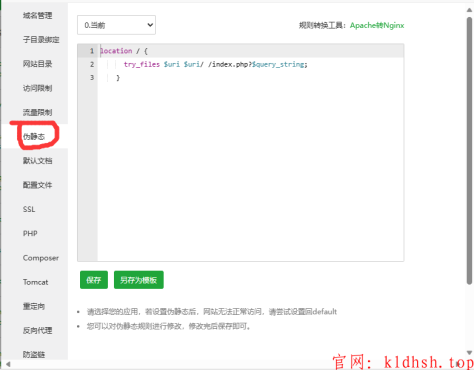
Task: Click inside the rewrite rule code editor
Action: click(241, 152)
